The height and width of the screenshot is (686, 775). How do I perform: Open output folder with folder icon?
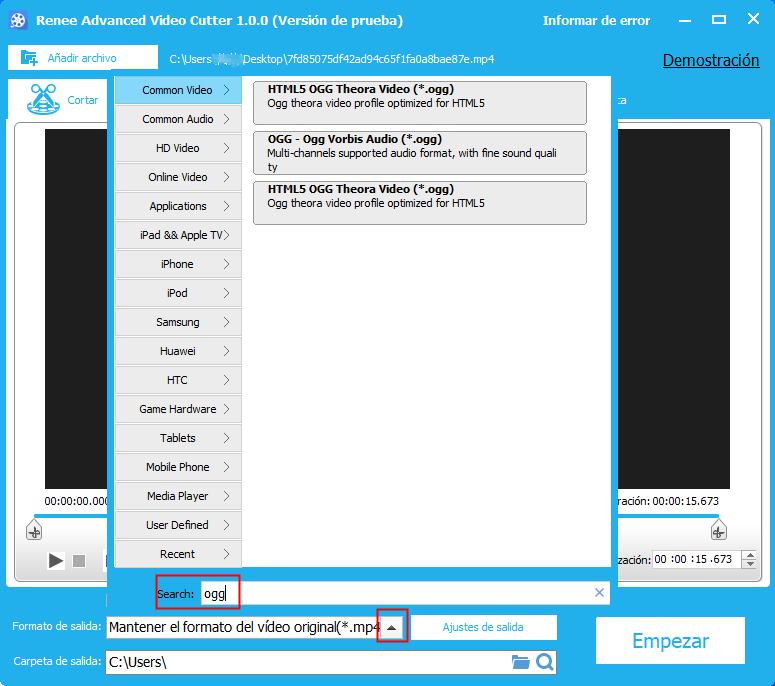520,662
